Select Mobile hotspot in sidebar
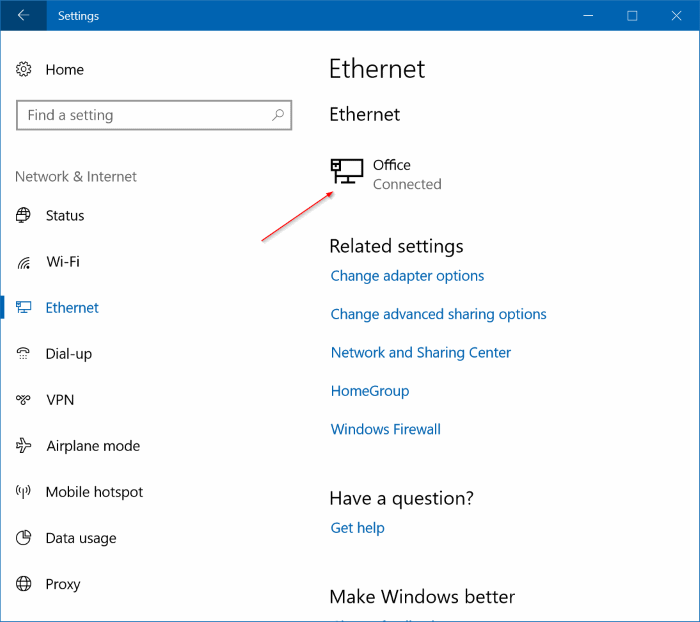The image size is (700, 622). pyautogui.click(x=94, y=492)
